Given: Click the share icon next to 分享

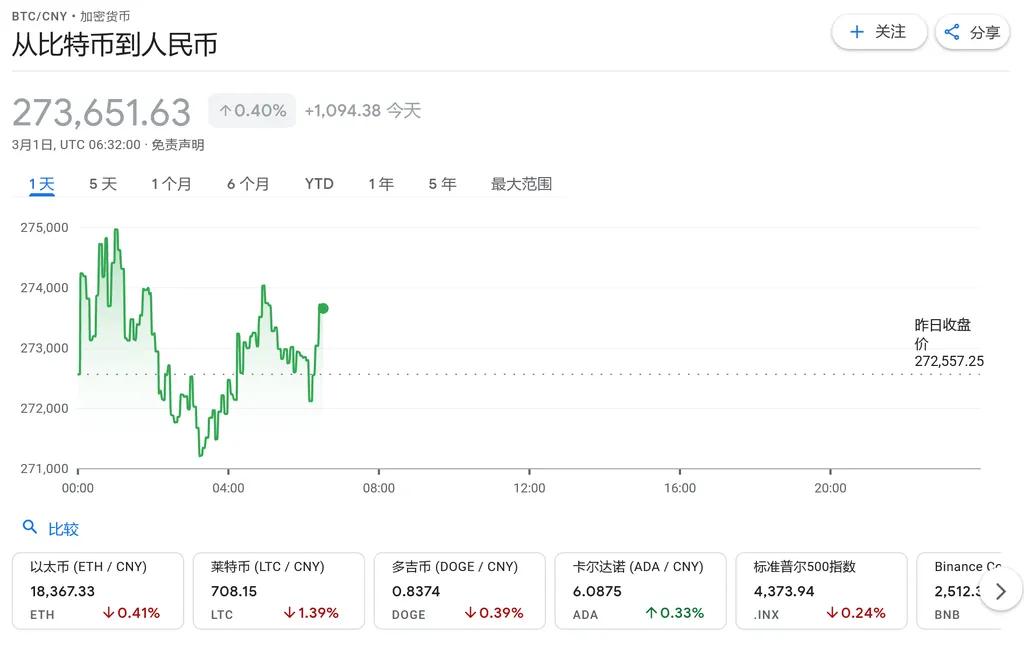Looking at the screenshot, I should 952,32.
